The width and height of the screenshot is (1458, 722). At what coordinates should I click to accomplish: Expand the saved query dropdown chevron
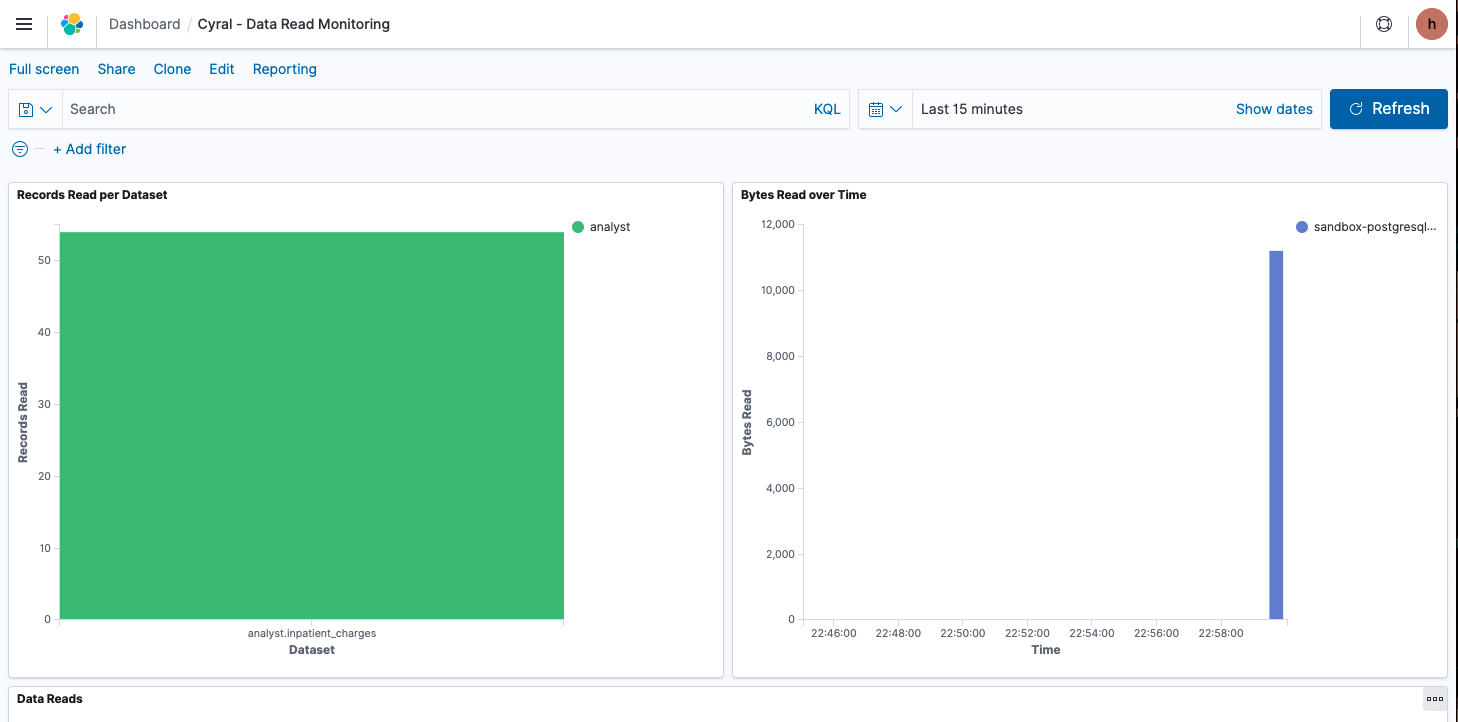(x=45, y=109)
